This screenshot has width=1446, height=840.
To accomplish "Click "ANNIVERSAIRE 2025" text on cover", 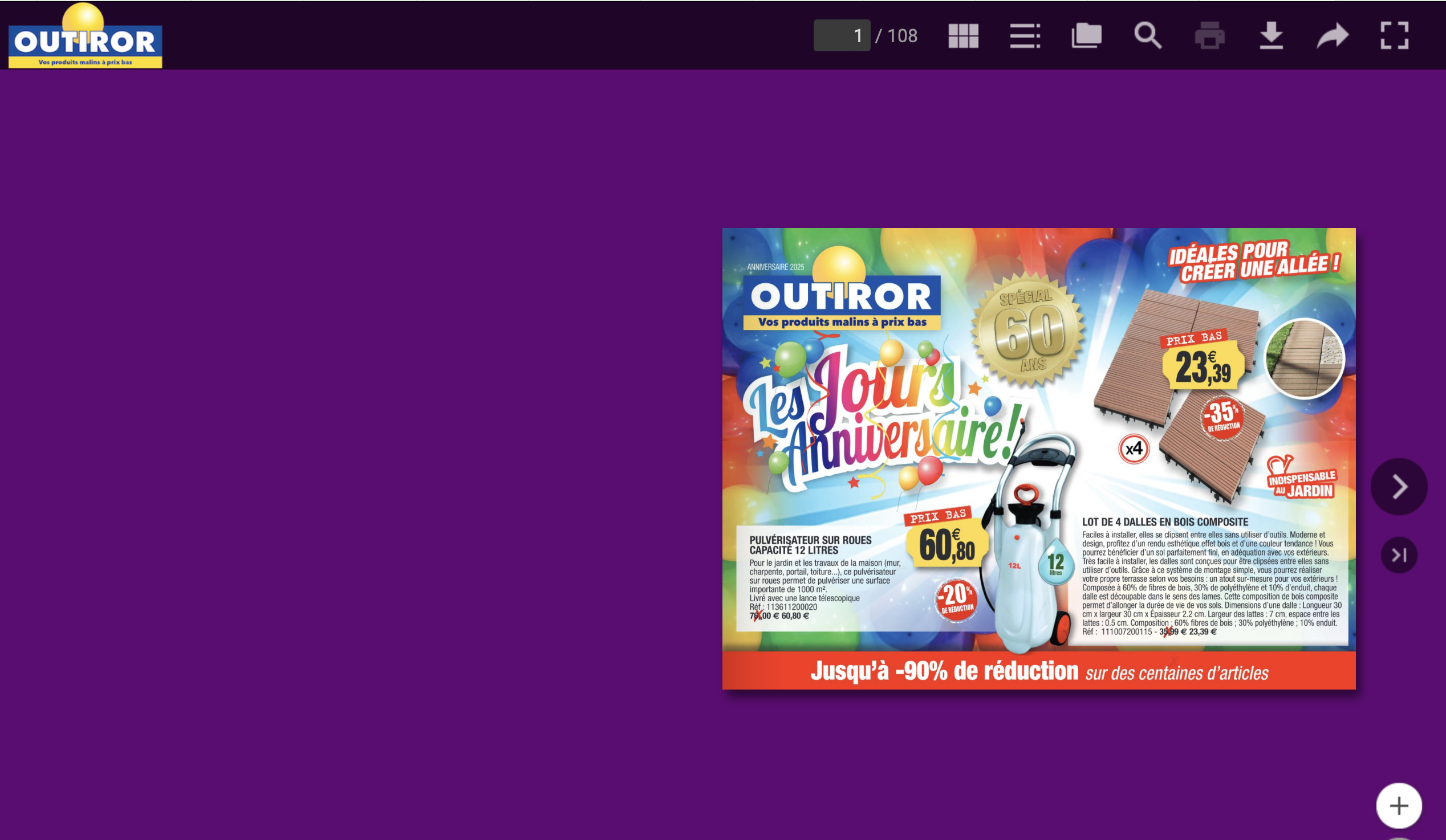I will [775, 267].
